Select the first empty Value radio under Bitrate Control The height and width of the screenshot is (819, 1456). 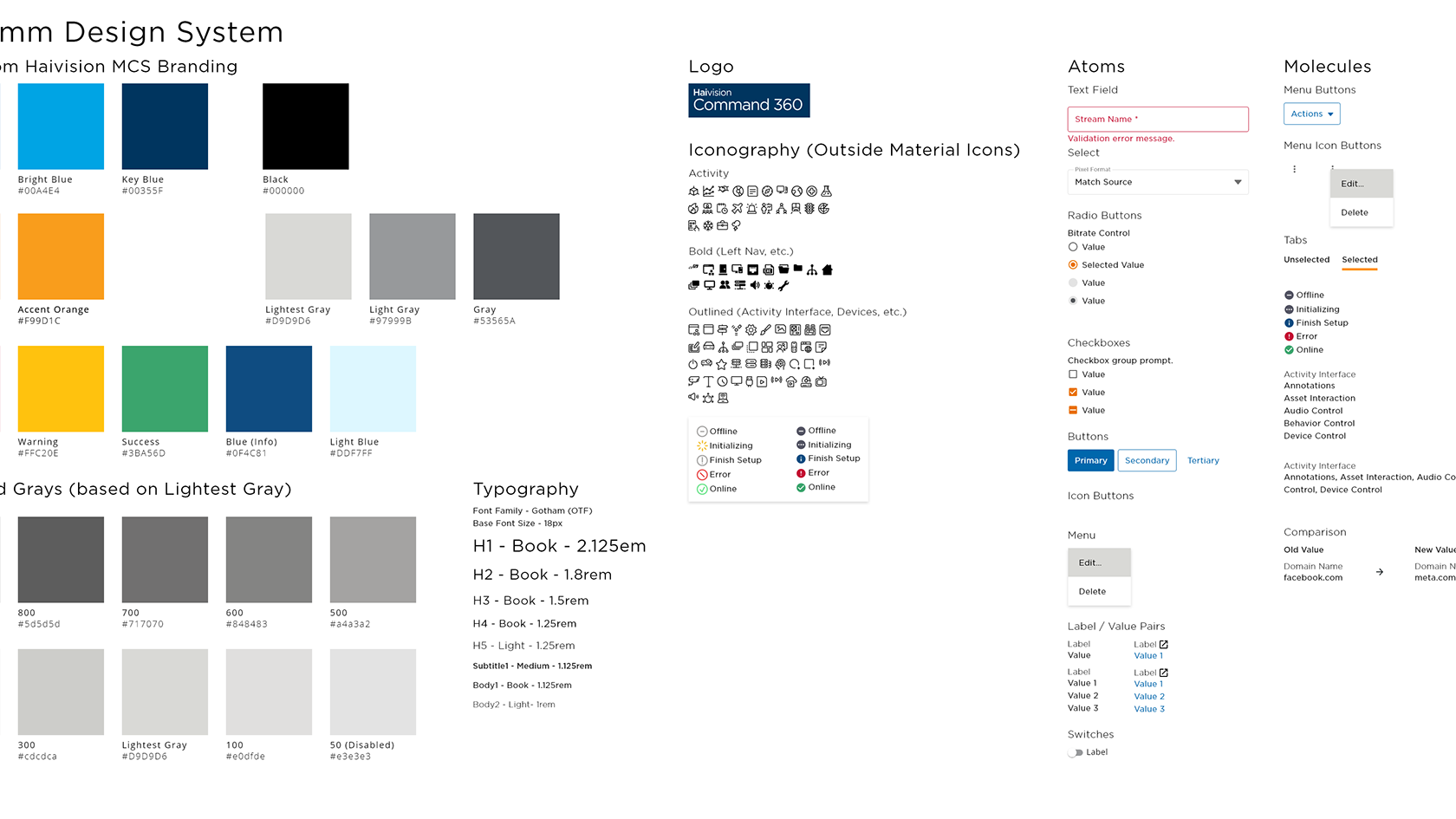click(x=1073, y=247)
